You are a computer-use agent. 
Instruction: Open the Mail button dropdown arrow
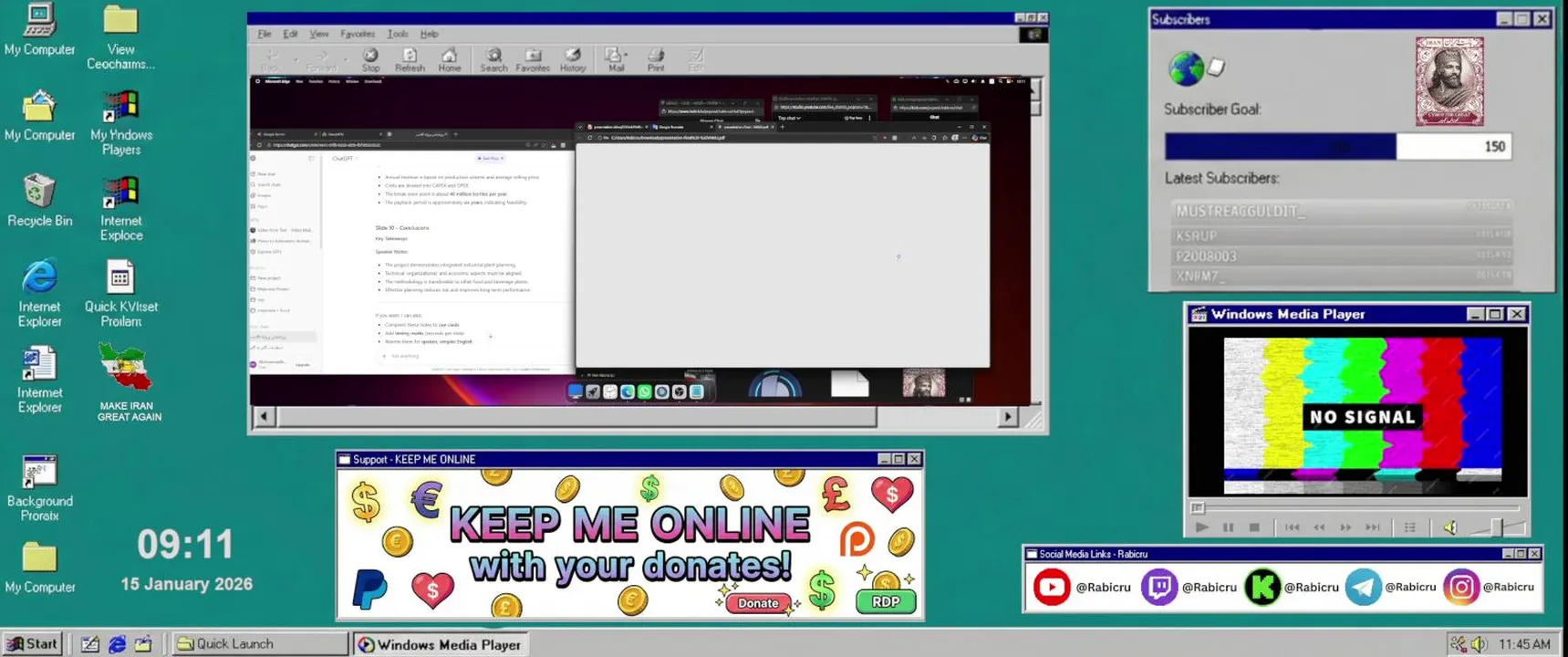[x=628, y=55]
